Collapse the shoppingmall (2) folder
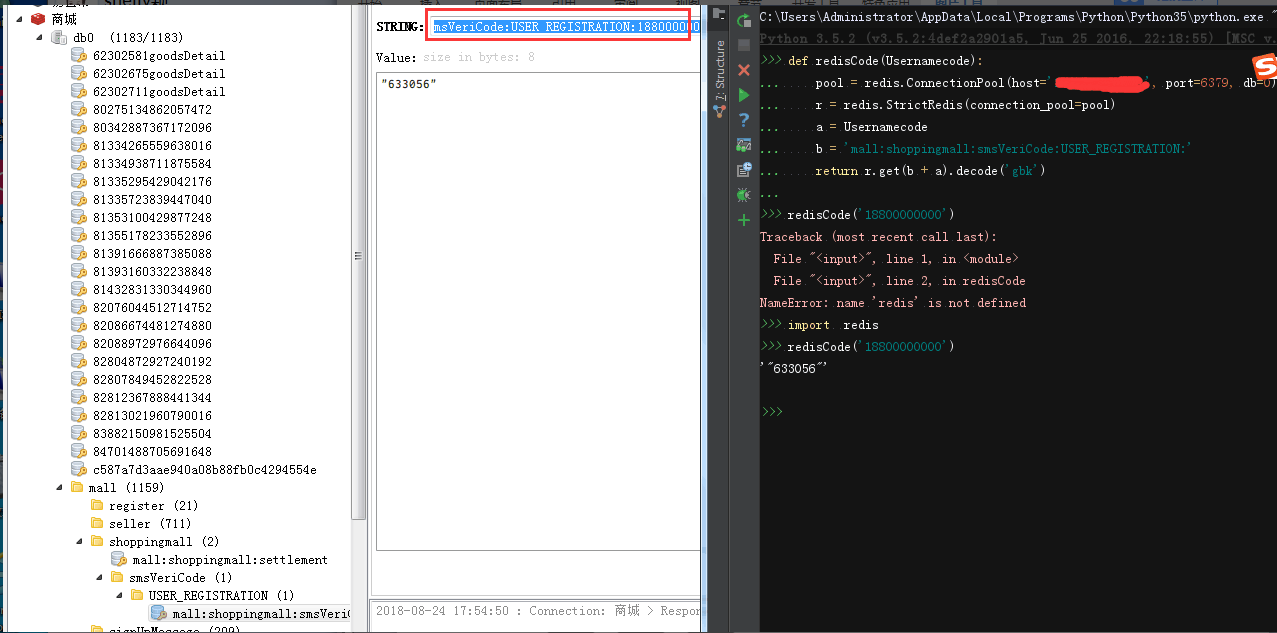This screenshot has width=1277, height=633. coord(80,542)
